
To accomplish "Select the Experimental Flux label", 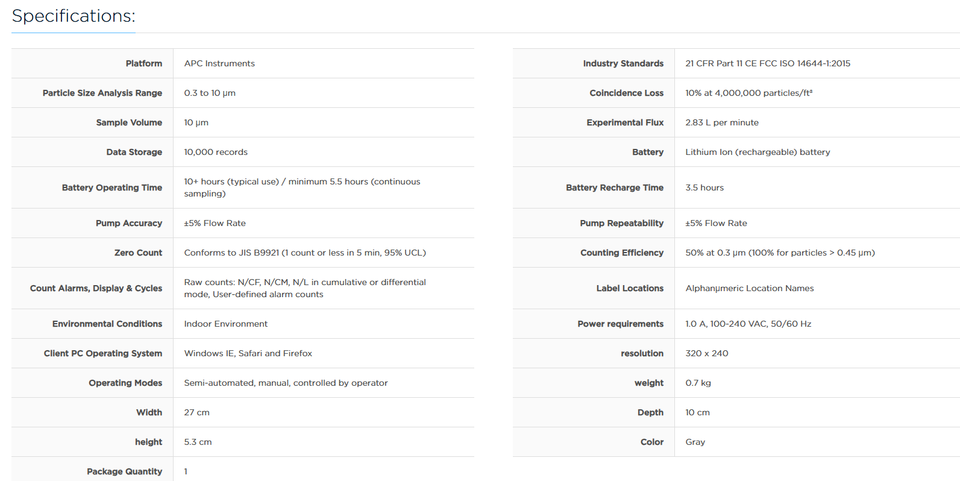I will [624, 123].
